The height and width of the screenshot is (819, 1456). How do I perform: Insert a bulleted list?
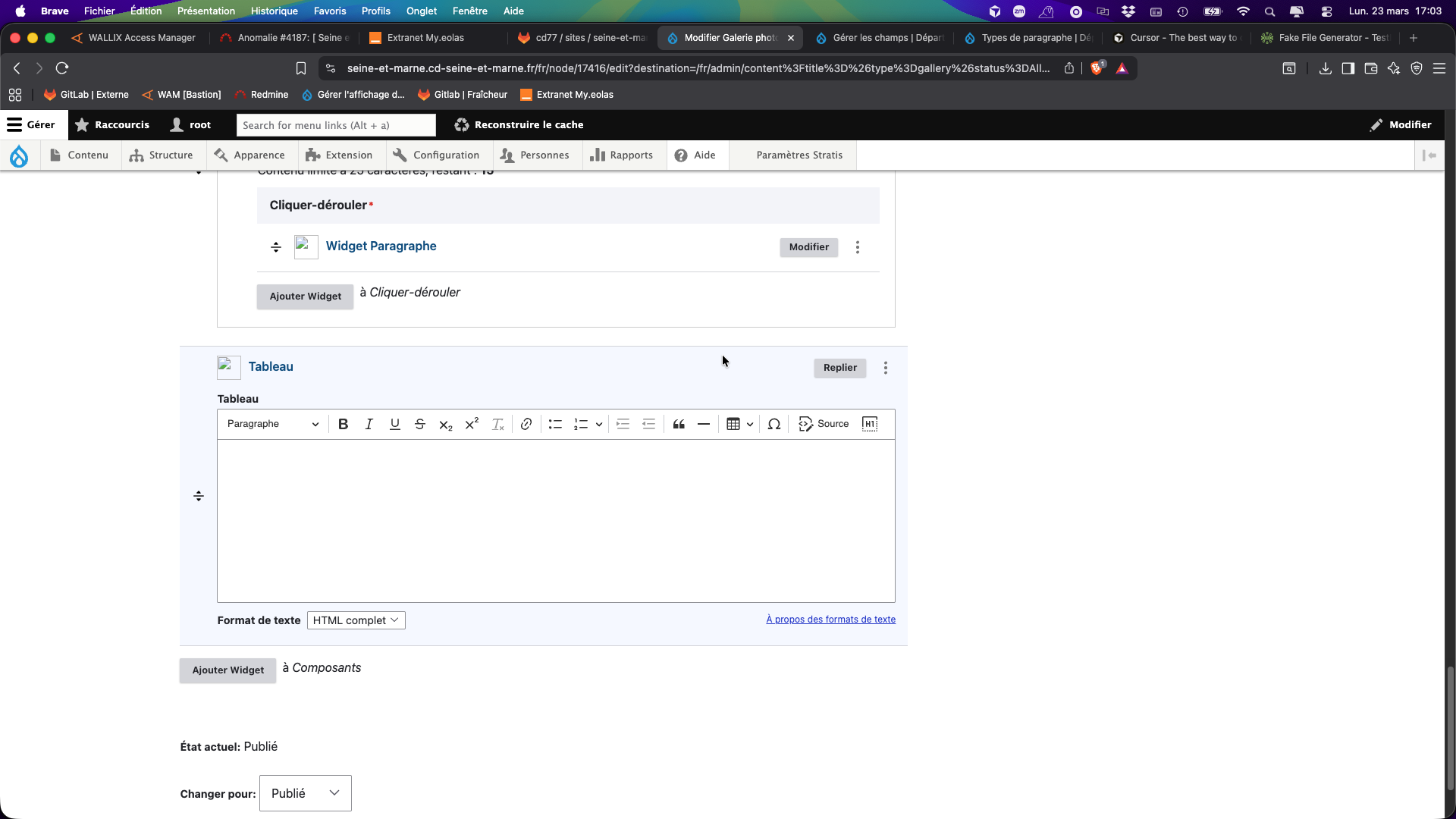[555, 425]
